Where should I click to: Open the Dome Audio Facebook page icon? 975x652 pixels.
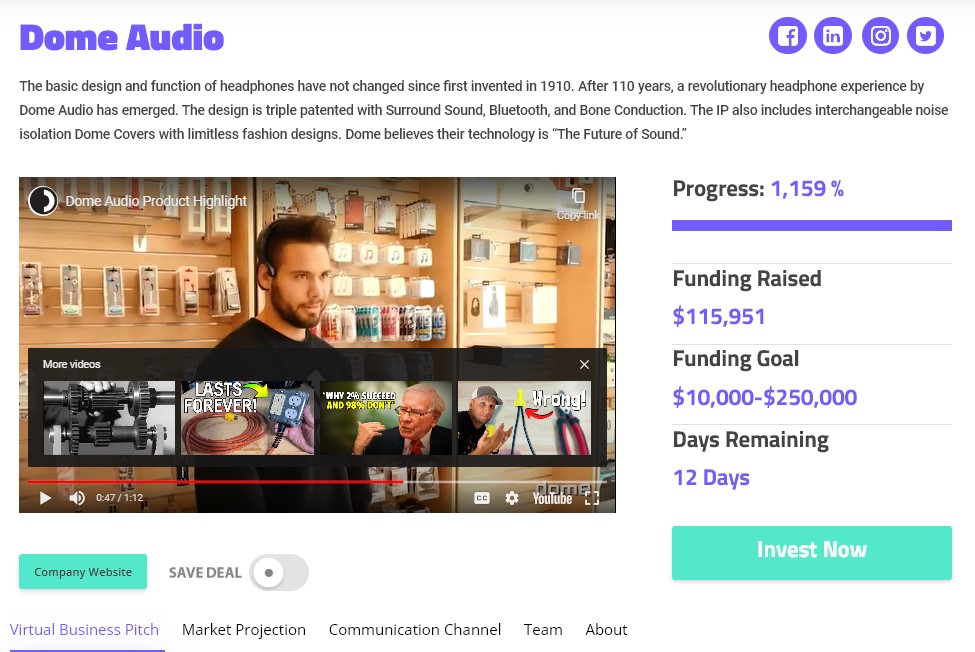coord(787,35)
